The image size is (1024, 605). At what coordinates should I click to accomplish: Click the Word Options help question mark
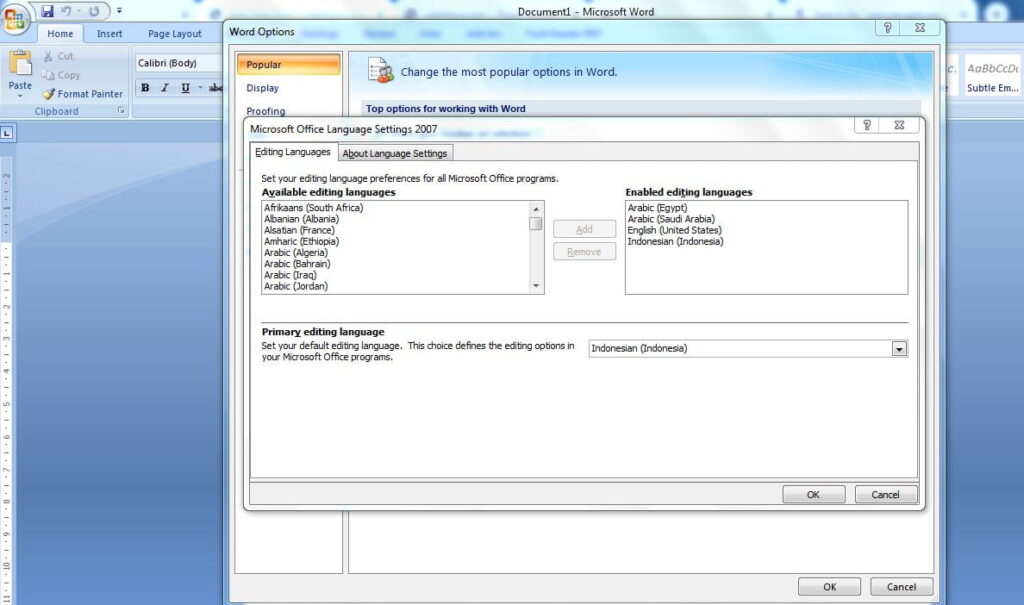coord(887,27)
